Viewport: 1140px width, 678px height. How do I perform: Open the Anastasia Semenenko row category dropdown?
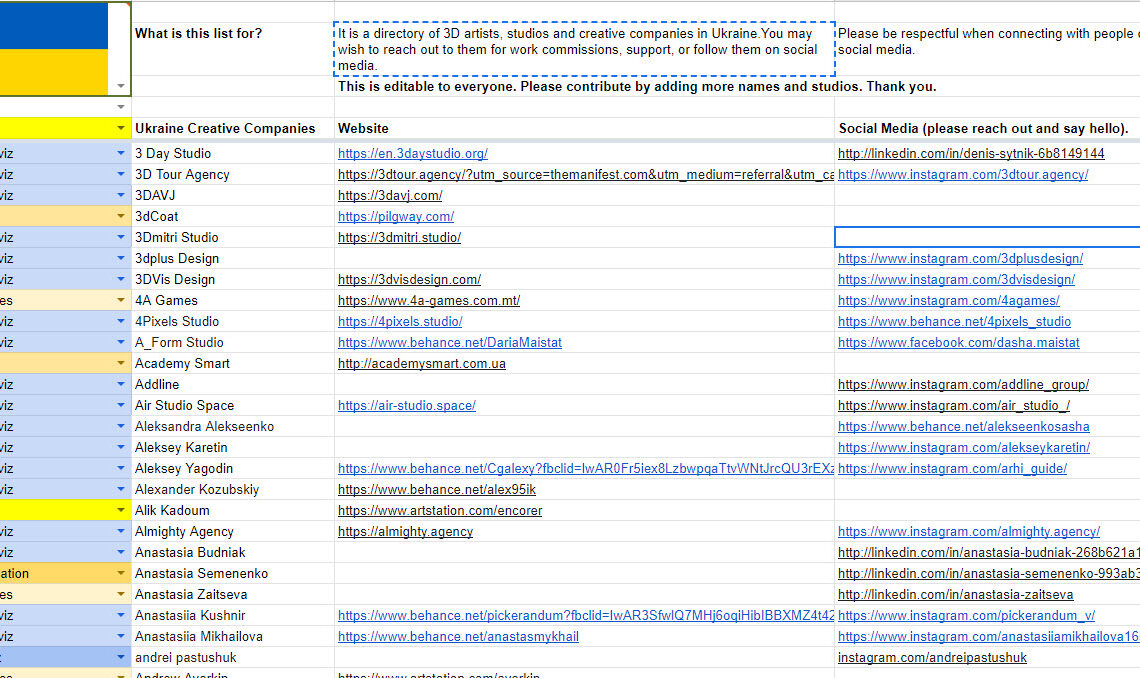click(120, 573)
